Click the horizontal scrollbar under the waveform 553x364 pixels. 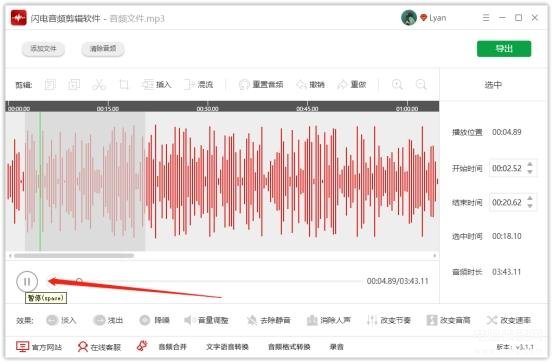pyautogui.click(x=74, y=255)
